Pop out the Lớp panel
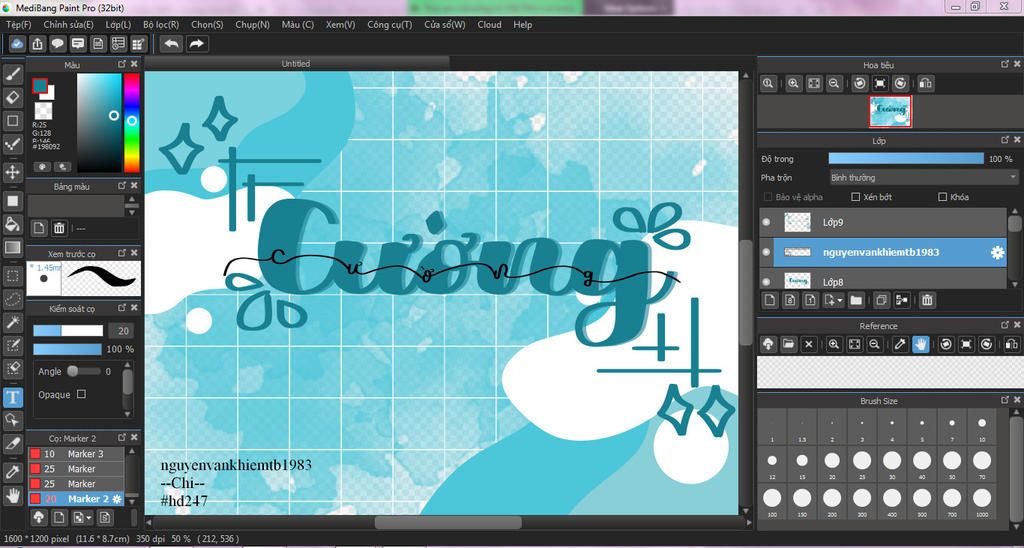 pos(1005,140)
